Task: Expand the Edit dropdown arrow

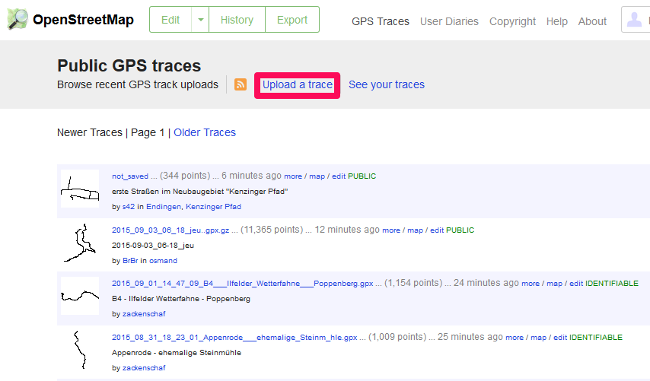Action: click(x=201, y=19)
